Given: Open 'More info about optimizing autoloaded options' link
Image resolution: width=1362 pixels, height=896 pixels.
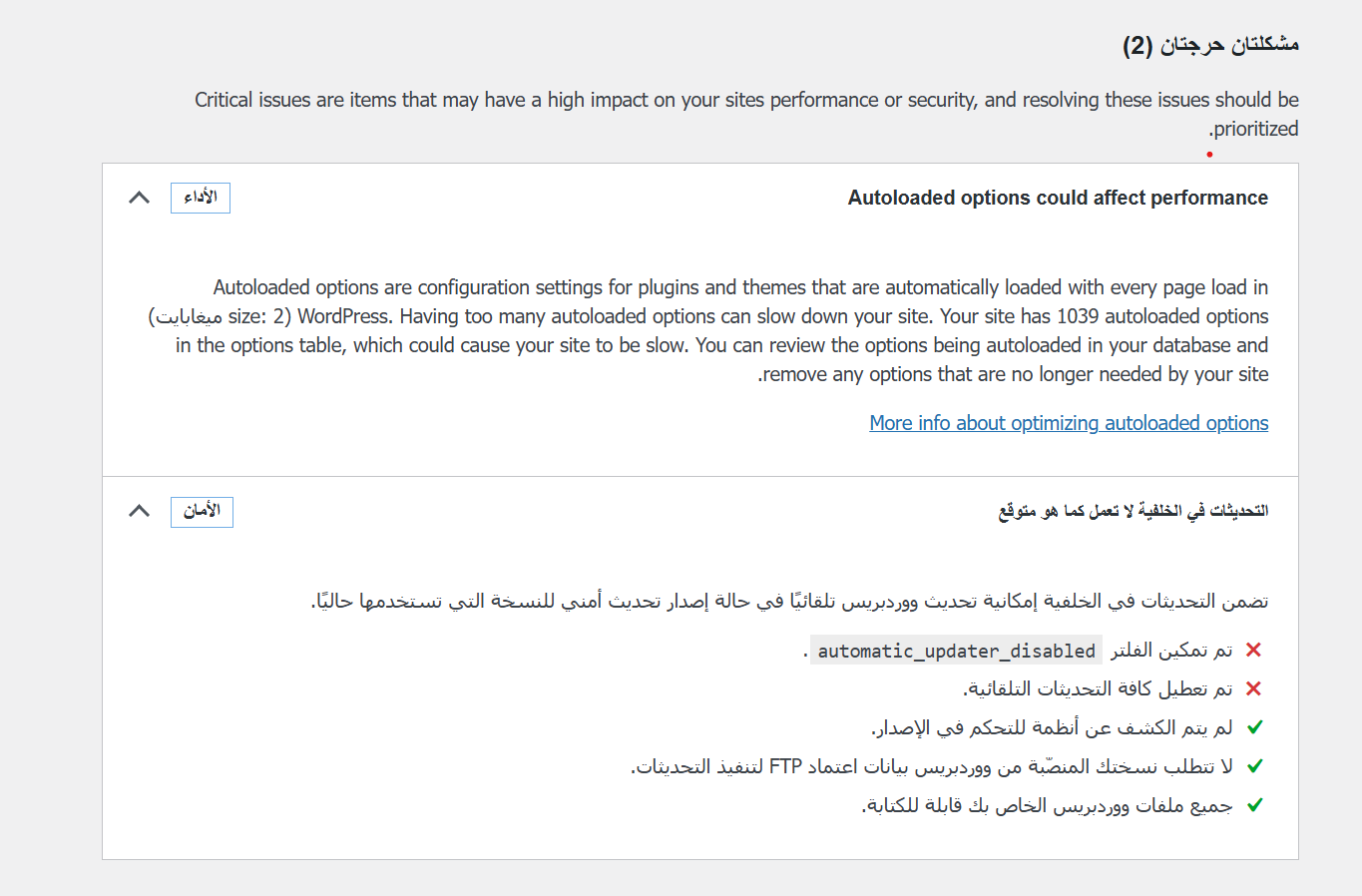Looking at the screenshot, I should 1069,423.
